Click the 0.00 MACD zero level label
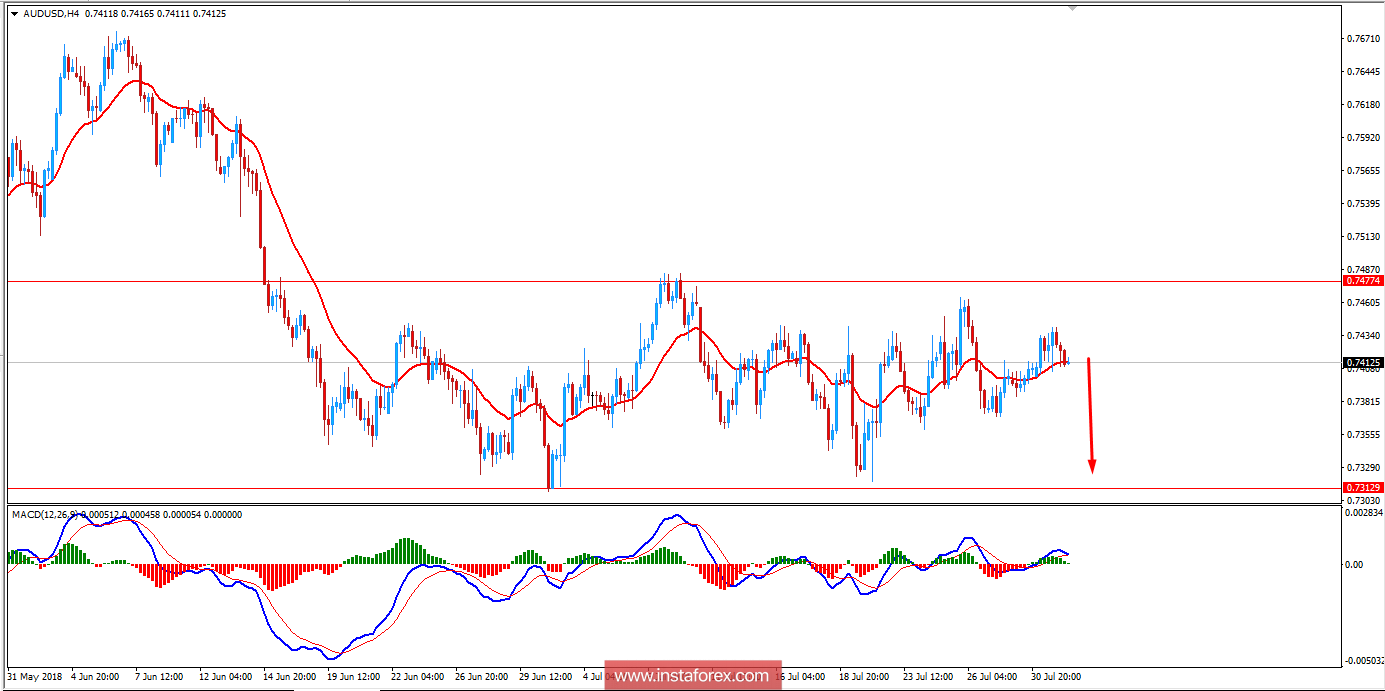 coord(1353,565)
